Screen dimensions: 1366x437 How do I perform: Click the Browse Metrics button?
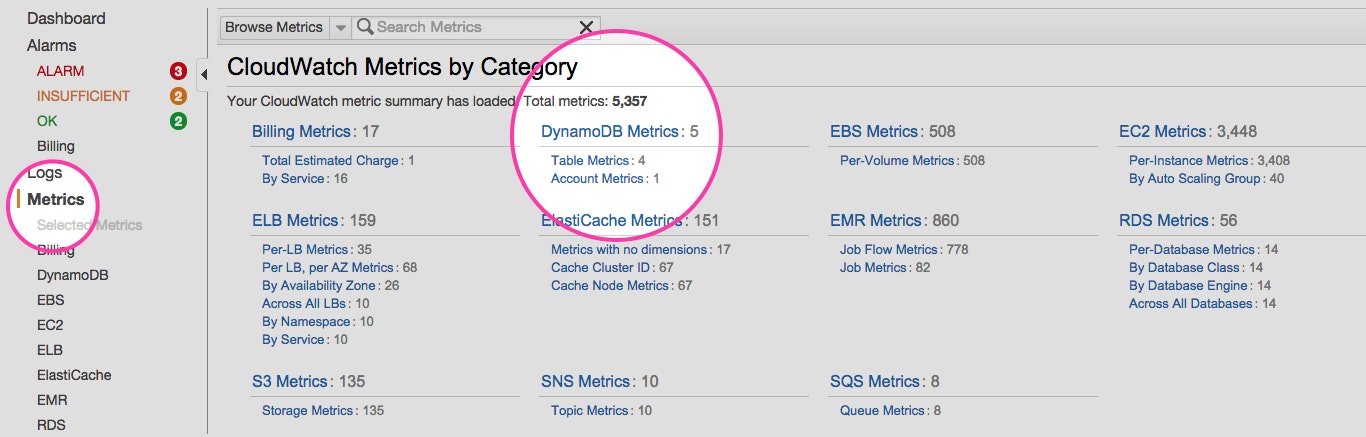pos(274,27)
